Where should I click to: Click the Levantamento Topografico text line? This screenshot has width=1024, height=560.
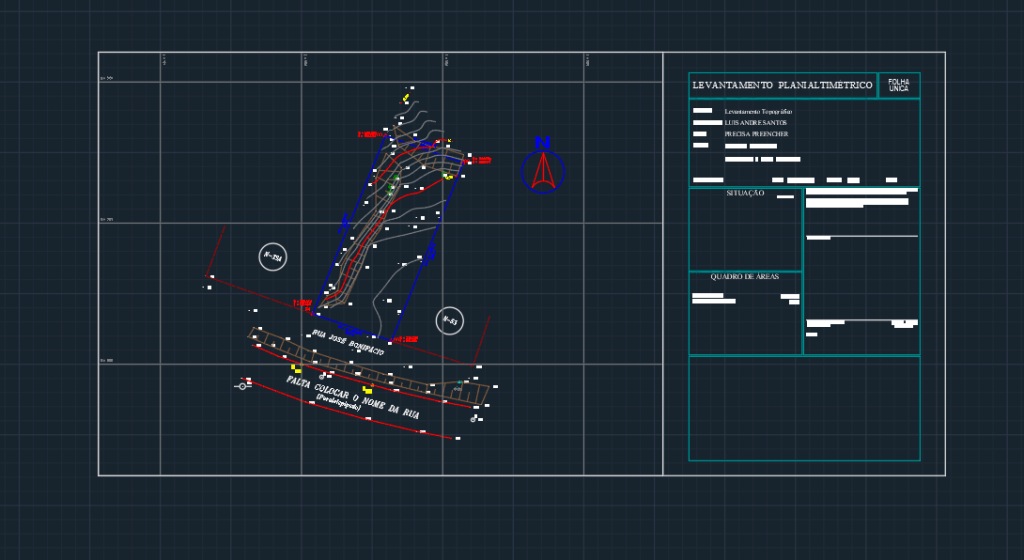(758, 110)
